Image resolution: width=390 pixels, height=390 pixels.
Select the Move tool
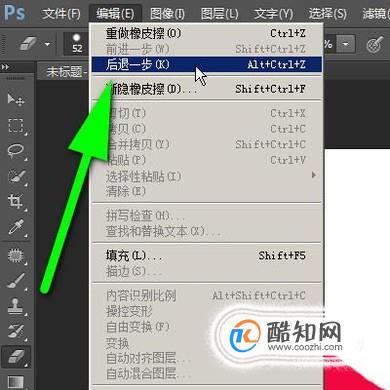(16, 99)
